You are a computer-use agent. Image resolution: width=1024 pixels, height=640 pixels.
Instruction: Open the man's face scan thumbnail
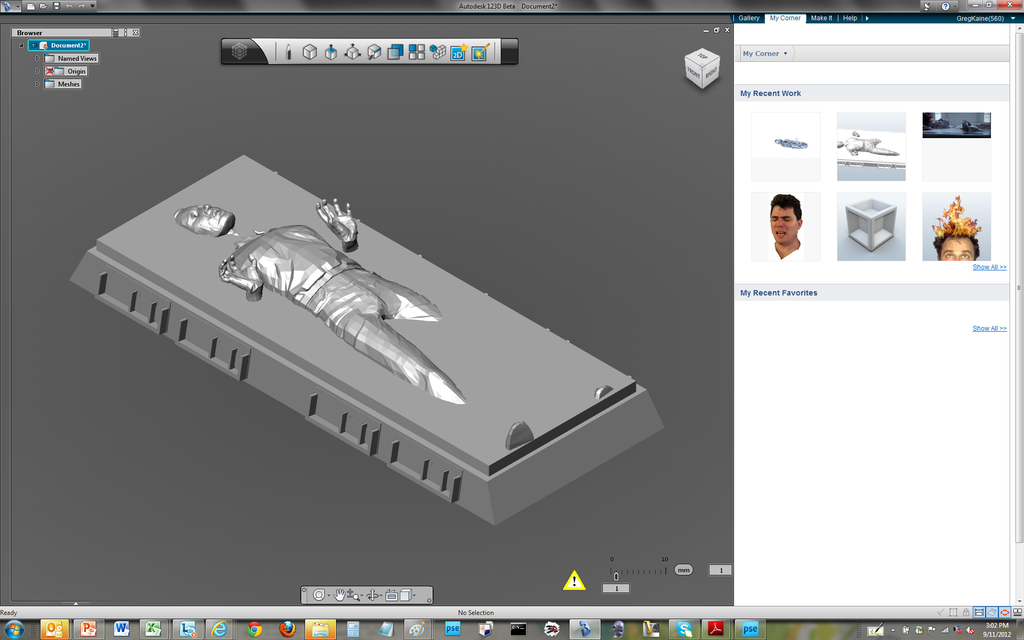tap(786, 226)
